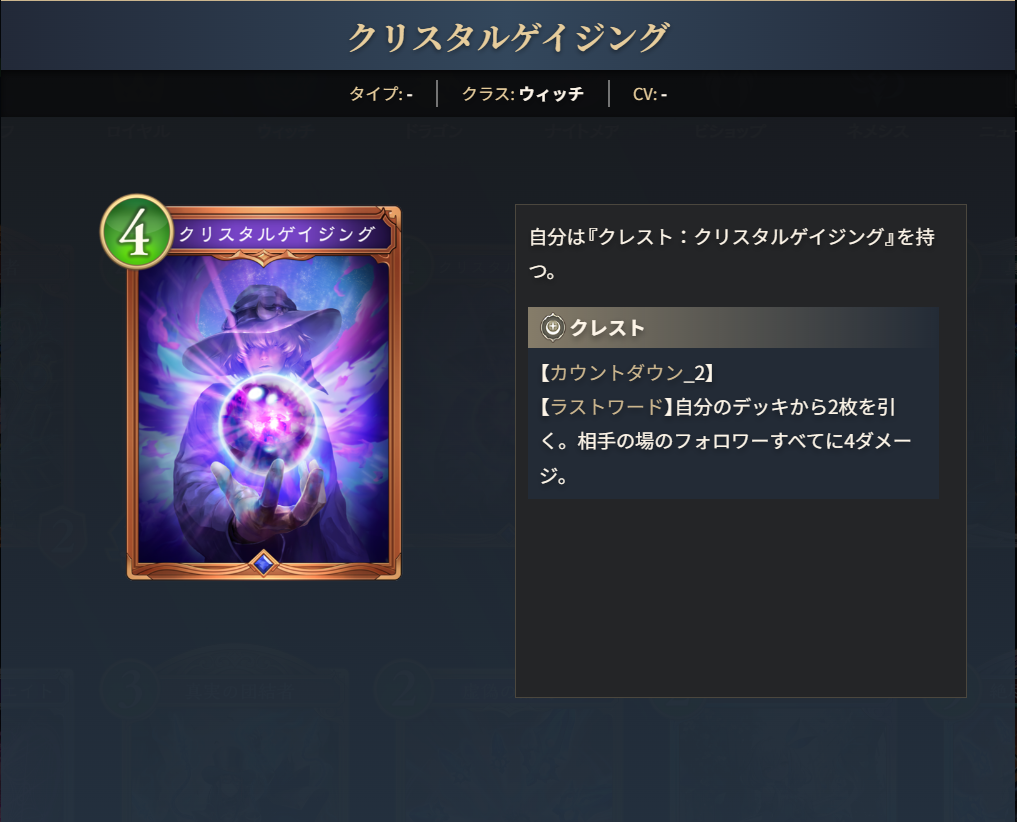Switch to the faded ビショップ tab

(729, 132)
